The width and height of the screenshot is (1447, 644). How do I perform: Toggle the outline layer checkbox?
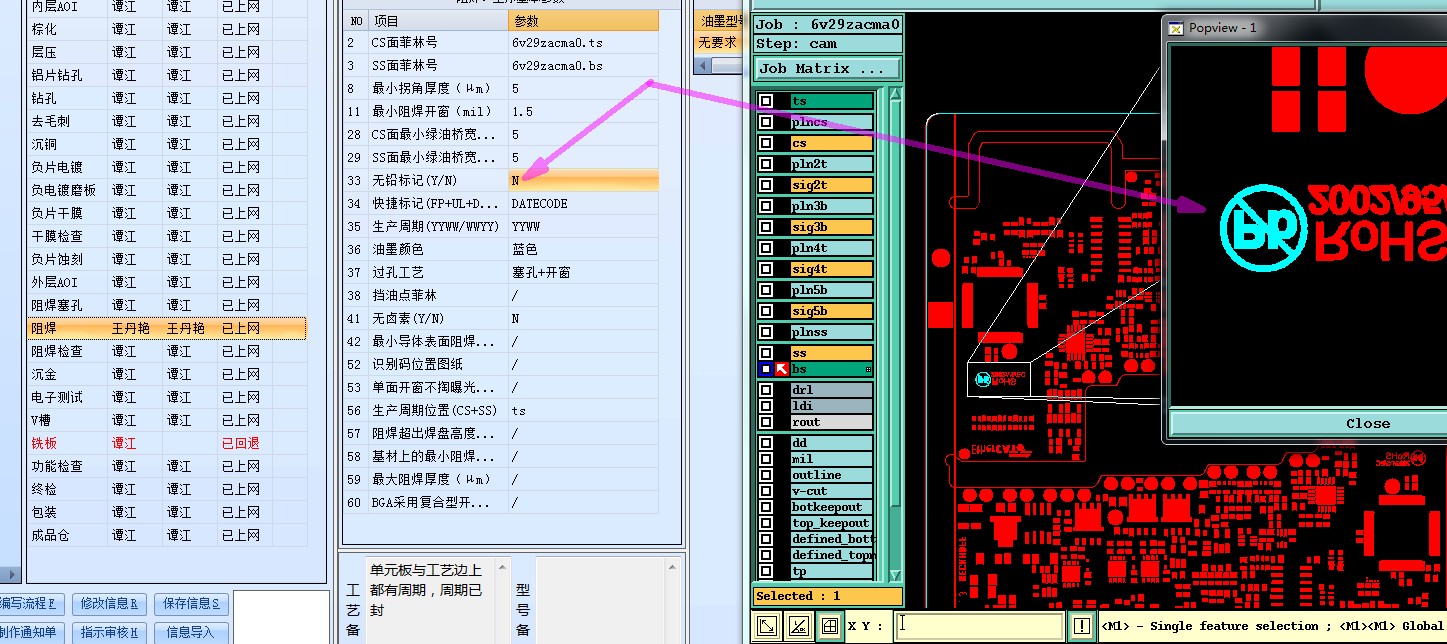[765, 475]
